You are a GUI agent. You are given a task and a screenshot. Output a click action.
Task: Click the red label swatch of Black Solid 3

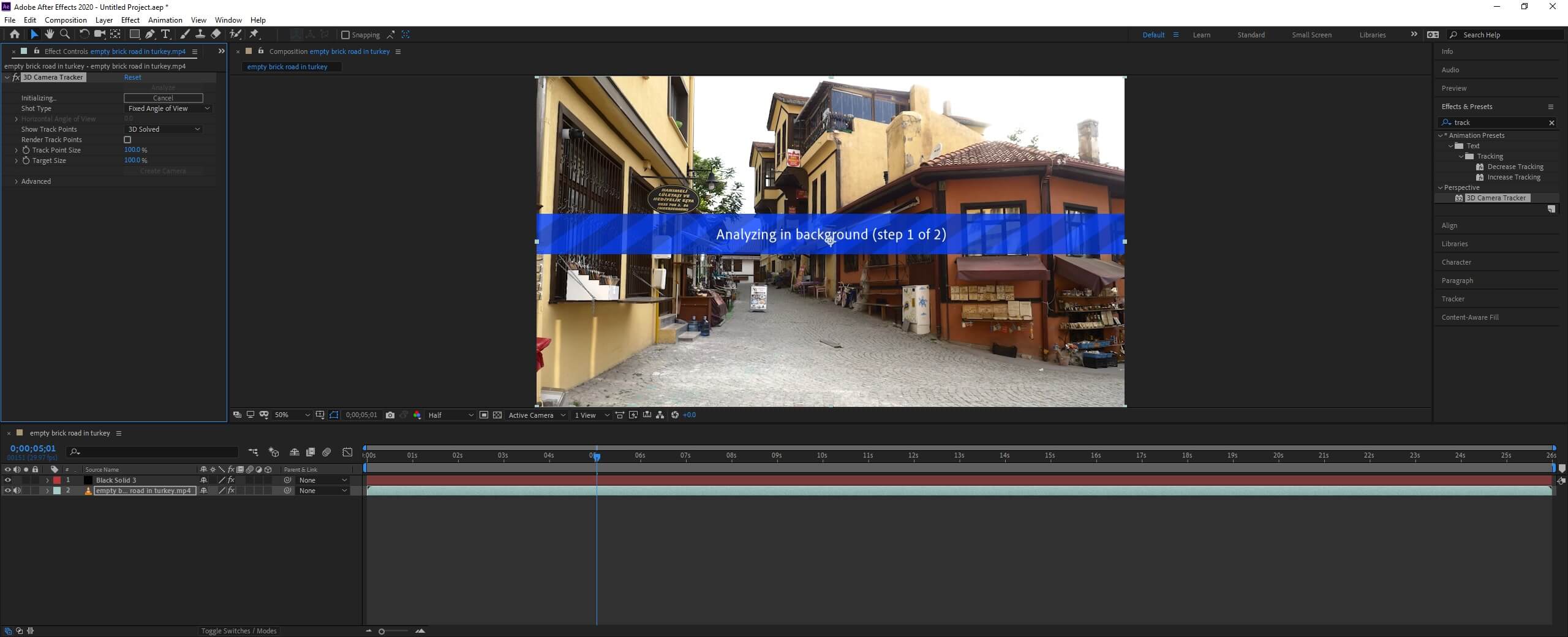57,480
